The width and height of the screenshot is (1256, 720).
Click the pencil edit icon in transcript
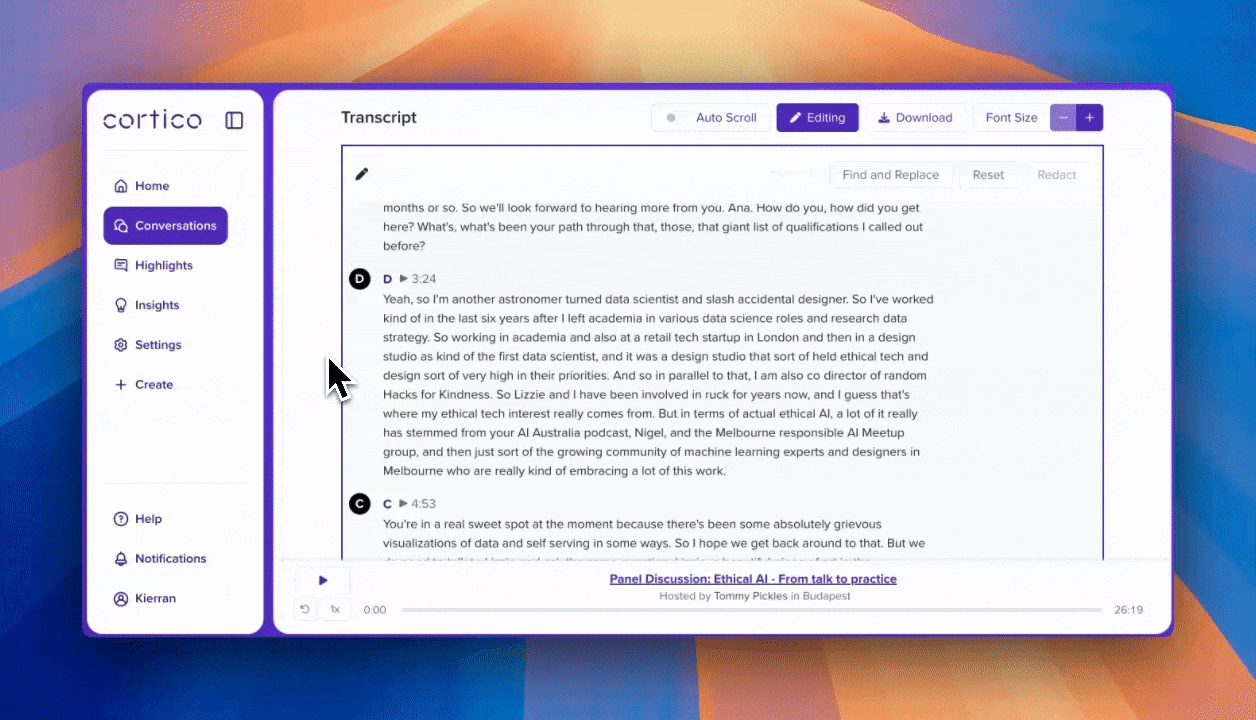tap(362, 174)
